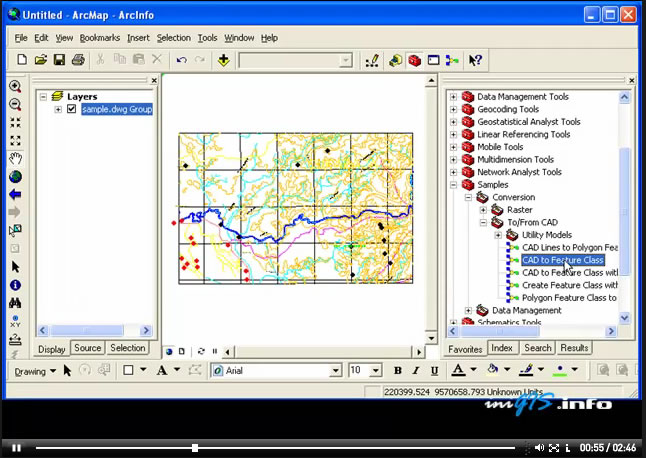Select the Zoom Out tool
The image size is (646, 458).
point(15,105)
